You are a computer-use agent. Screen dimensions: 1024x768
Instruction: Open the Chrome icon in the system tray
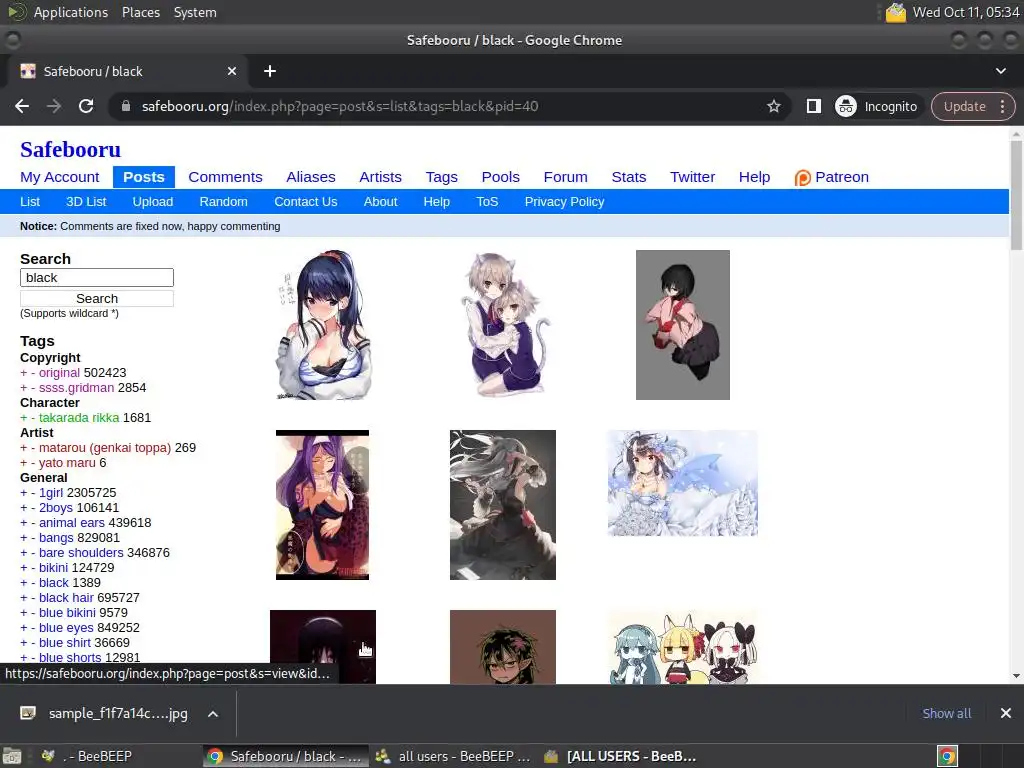tap(947, 756)
